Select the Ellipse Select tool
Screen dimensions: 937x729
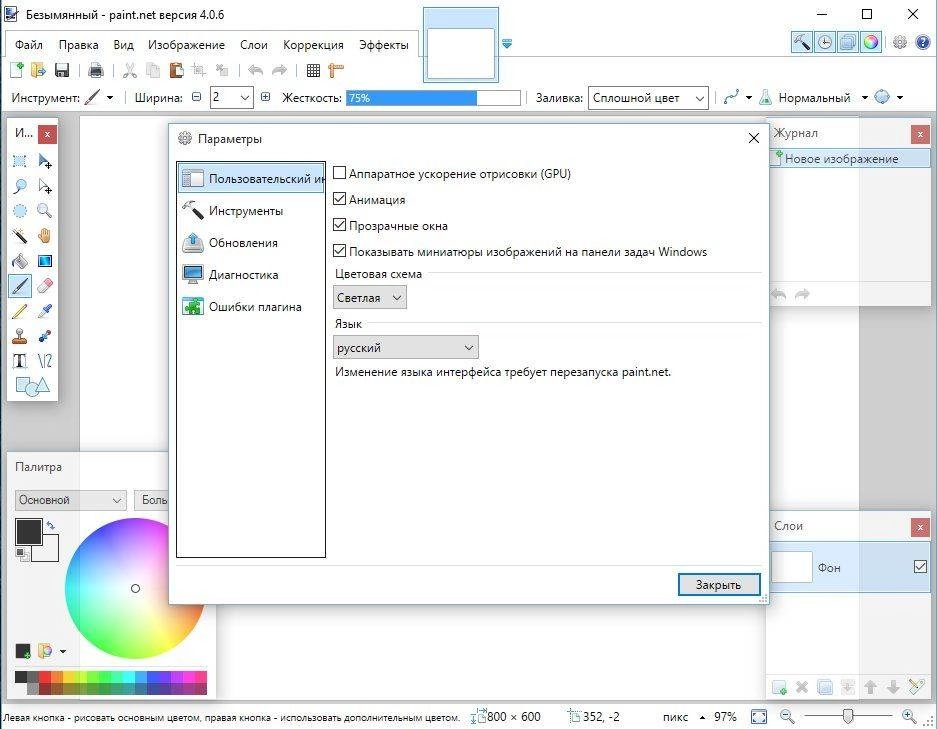[x=20, y=211]
